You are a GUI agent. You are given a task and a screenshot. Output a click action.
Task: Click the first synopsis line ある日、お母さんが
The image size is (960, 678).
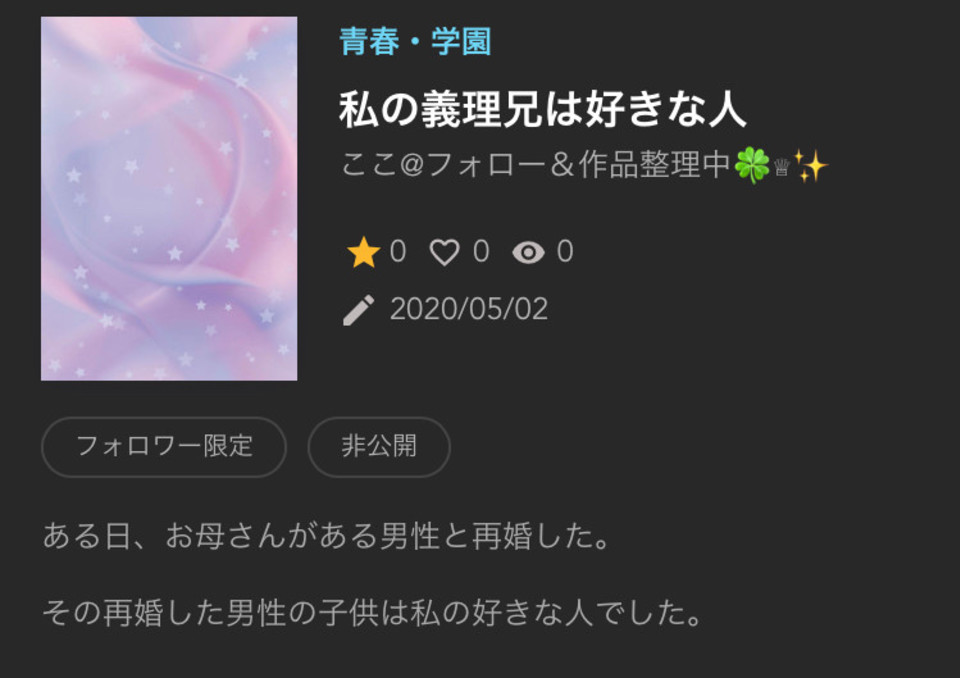coord(326,536)
